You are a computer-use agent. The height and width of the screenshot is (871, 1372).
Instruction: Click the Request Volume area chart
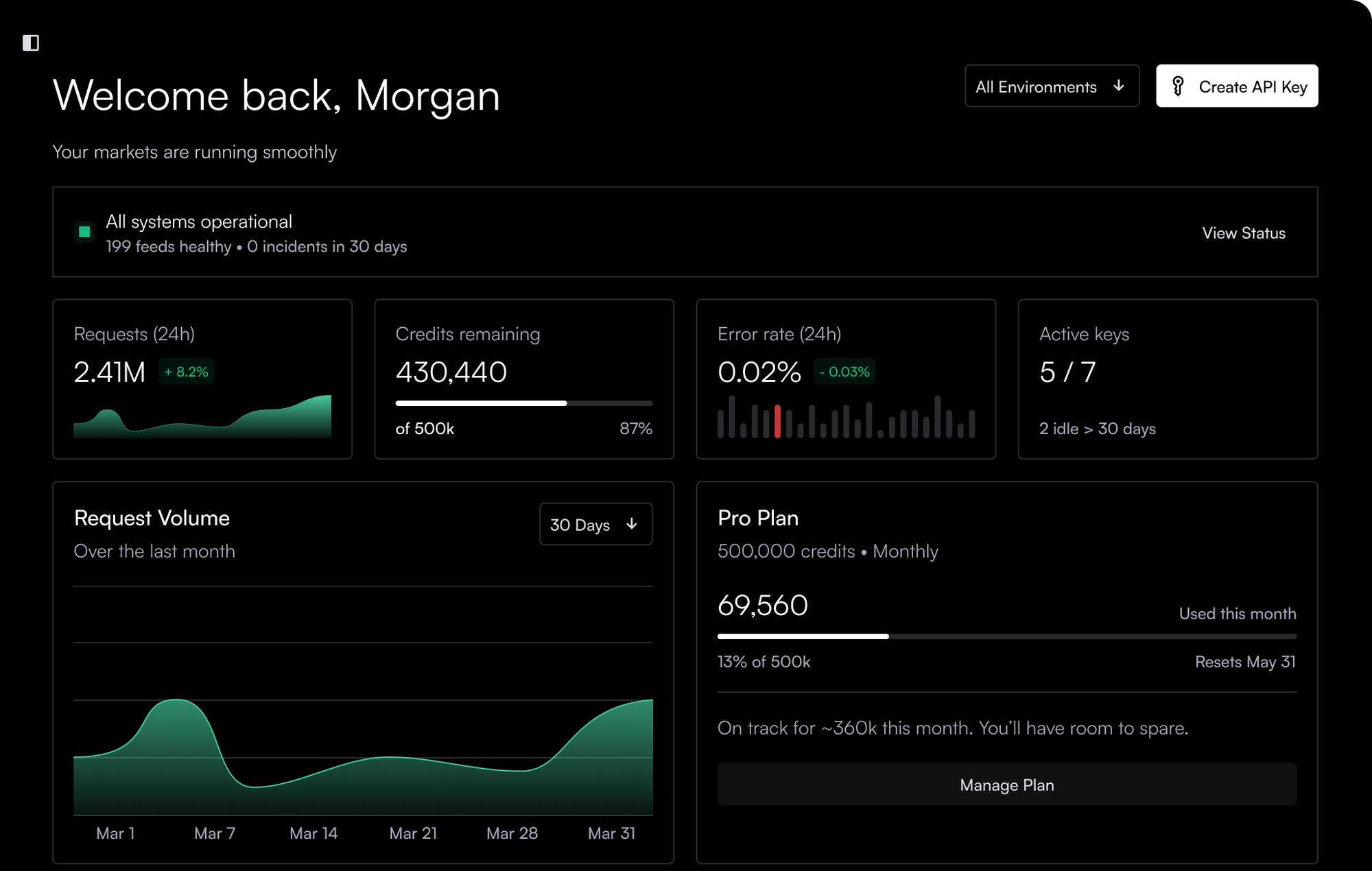pyautogui.click(x=363, y=757)
